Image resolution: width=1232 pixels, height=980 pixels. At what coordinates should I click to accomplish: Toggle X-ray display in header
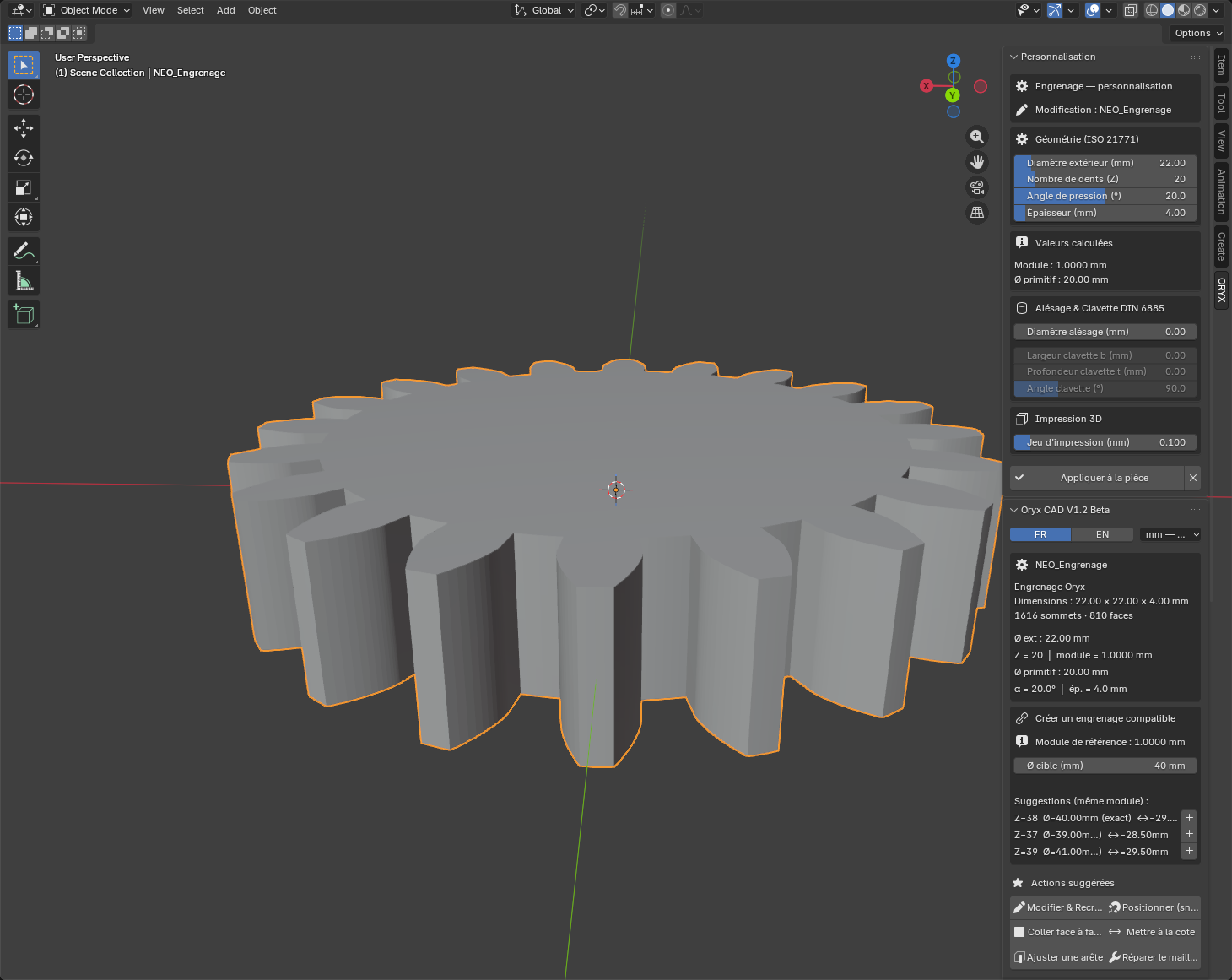[1131, 10]
